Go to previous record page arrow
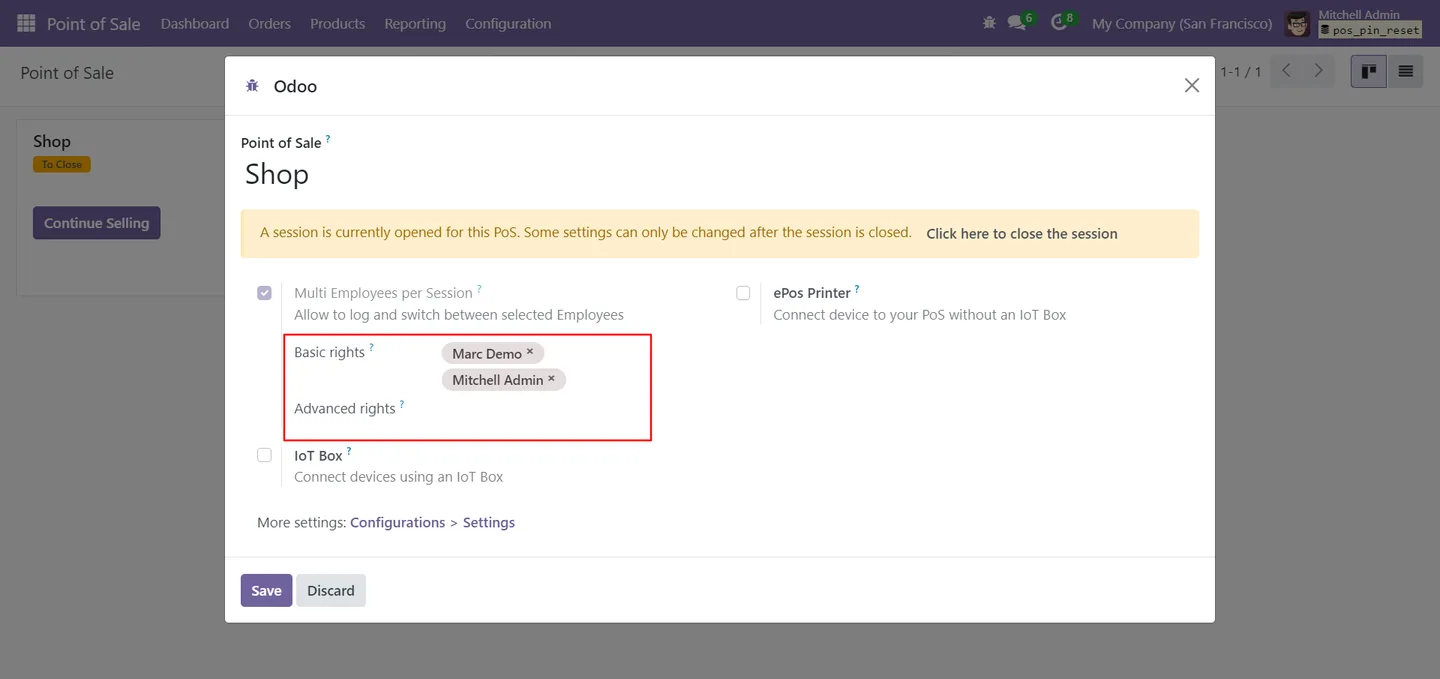The width and height of the screenshot is (1440, 679). (1287, 71)
